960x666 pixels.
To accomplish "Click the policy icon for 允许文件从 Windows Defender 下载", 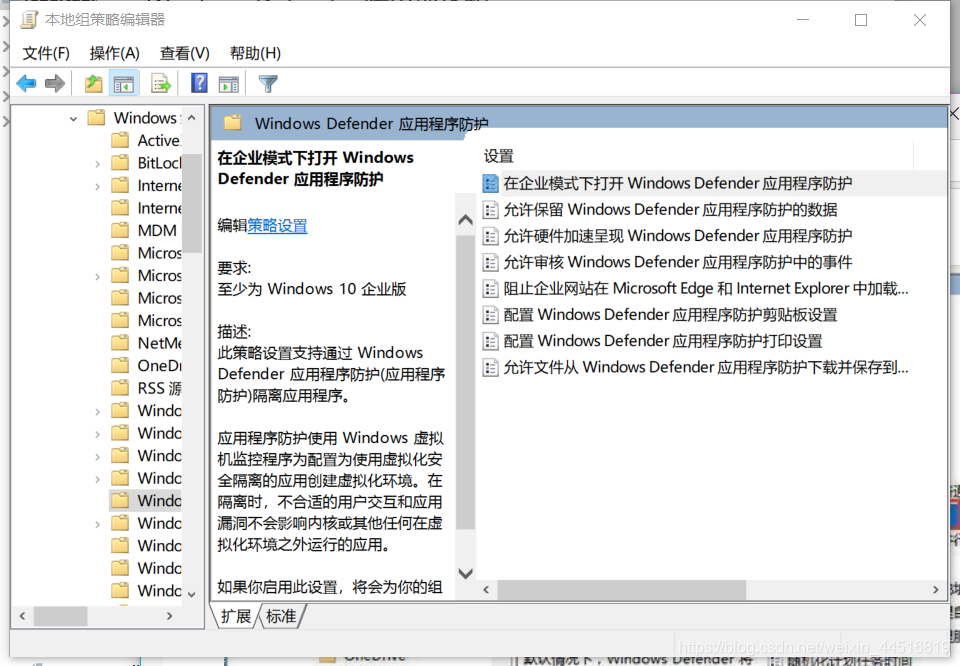I will pos(490,367).
